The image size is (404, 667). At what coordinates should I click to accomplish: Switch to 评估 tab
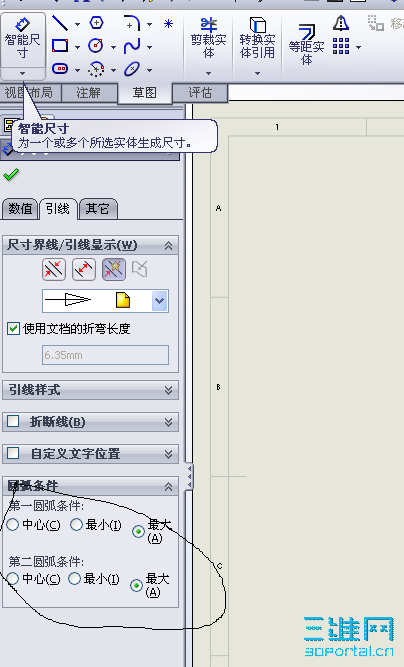tap(200, 93)
